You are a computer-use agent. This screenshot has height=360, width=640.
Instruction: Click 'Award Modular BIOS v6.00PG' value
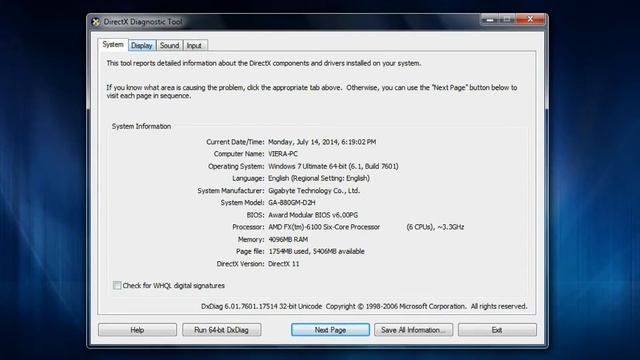click(x=313, y=215)
